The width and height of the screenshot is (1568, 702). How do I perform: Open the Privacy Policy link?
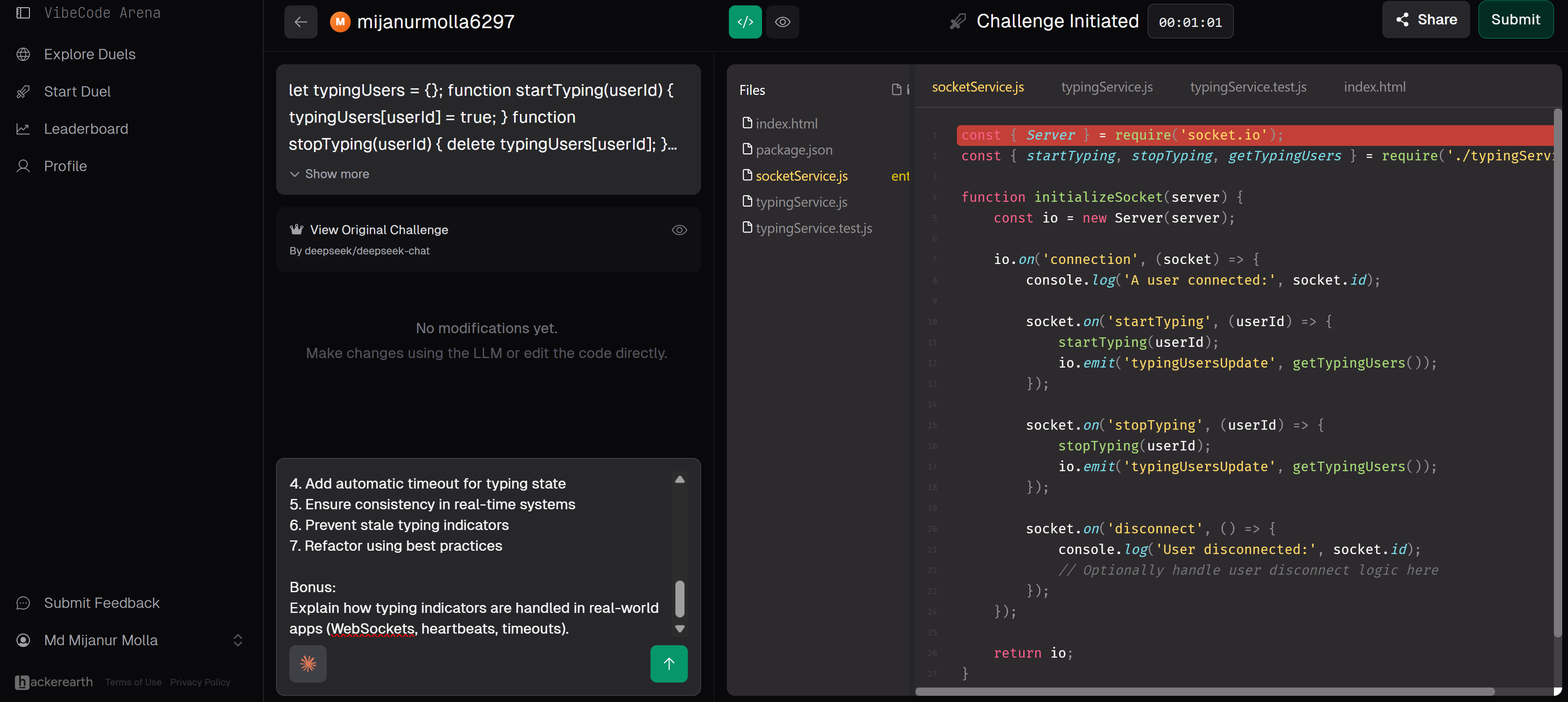[200, 682]
